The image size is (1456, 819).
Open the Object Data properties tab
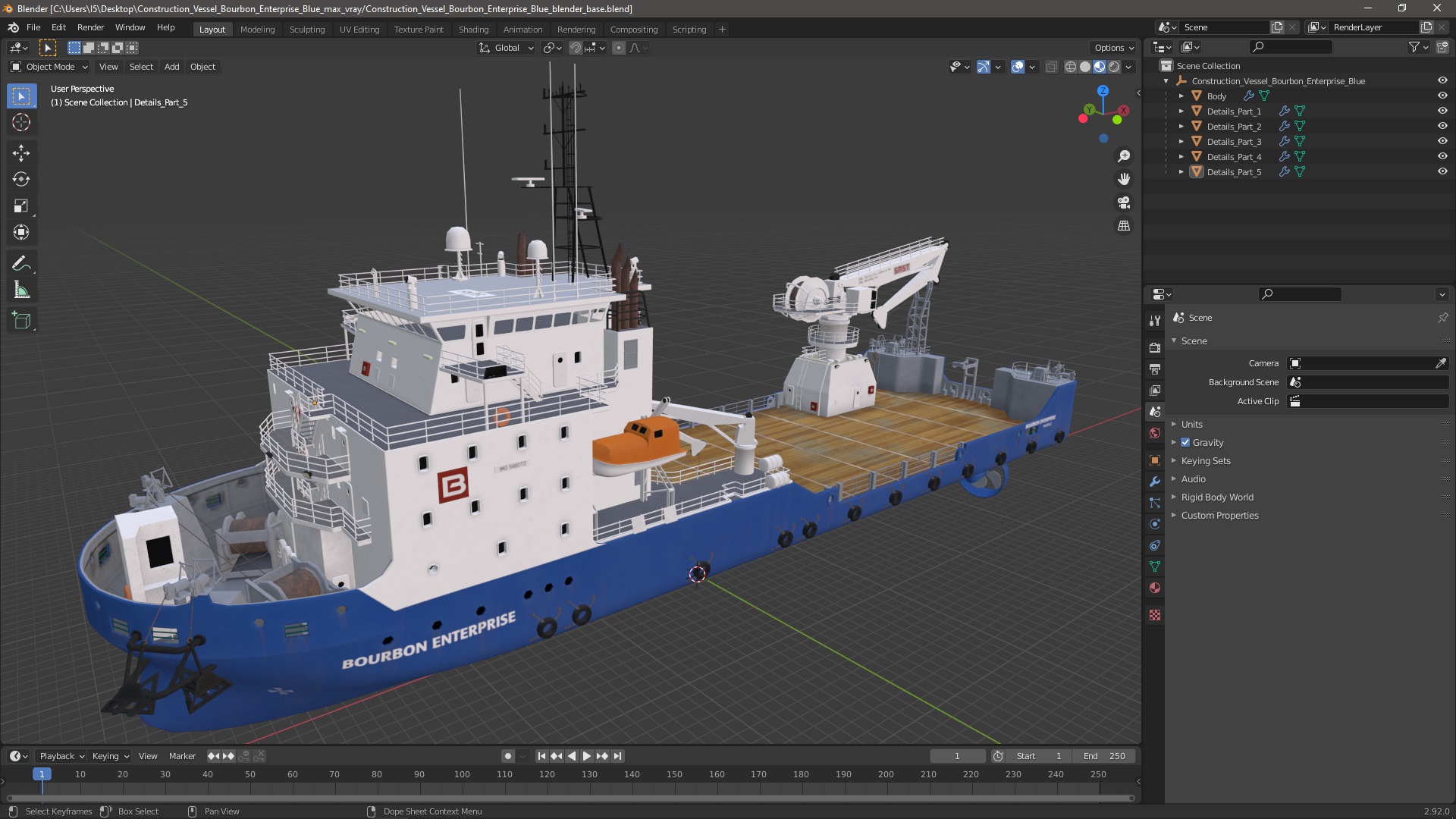pos(1155,566)
